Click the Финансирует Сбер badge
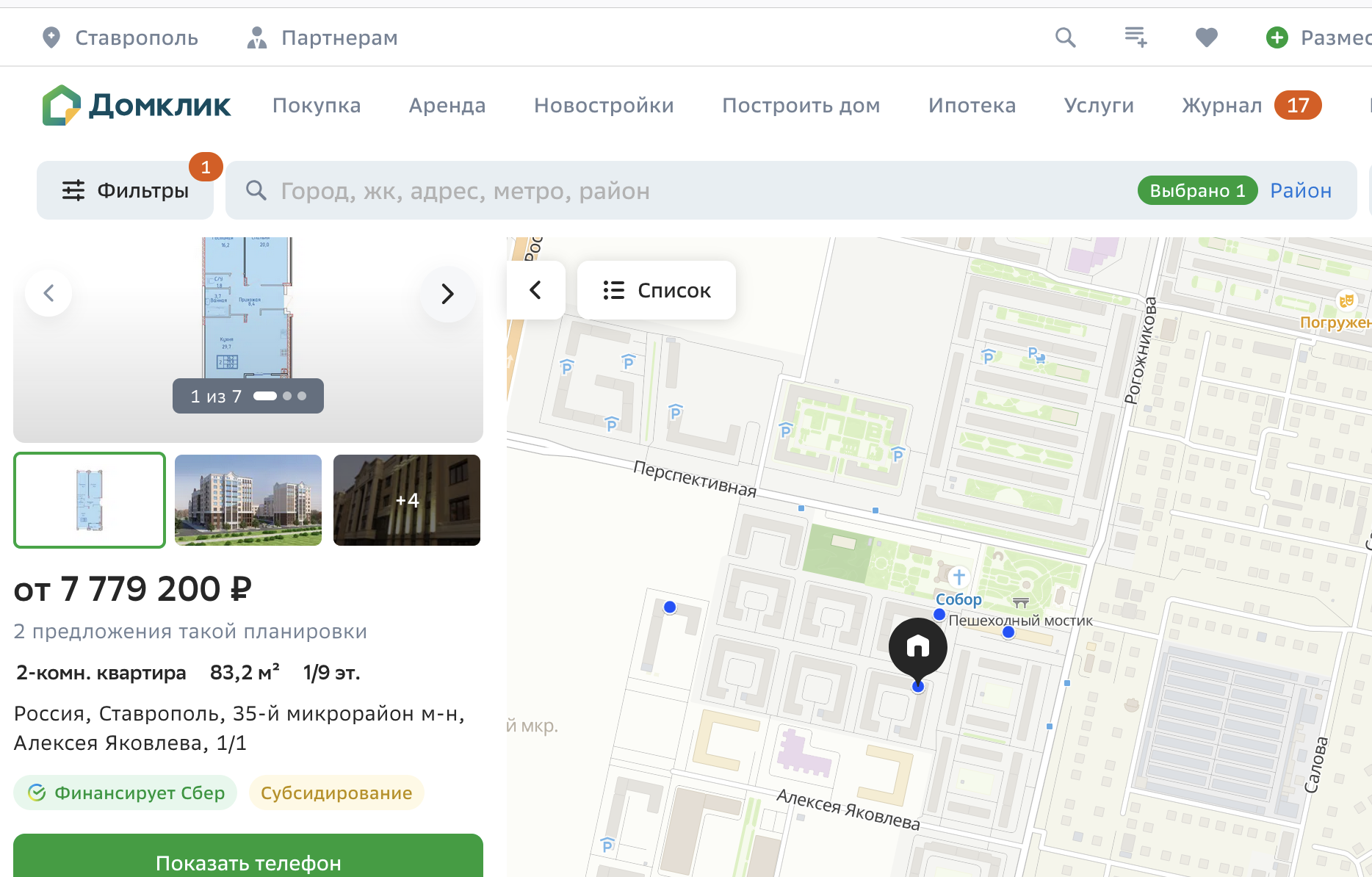This screenshot has width=1372, height=877. coord(126,793)
